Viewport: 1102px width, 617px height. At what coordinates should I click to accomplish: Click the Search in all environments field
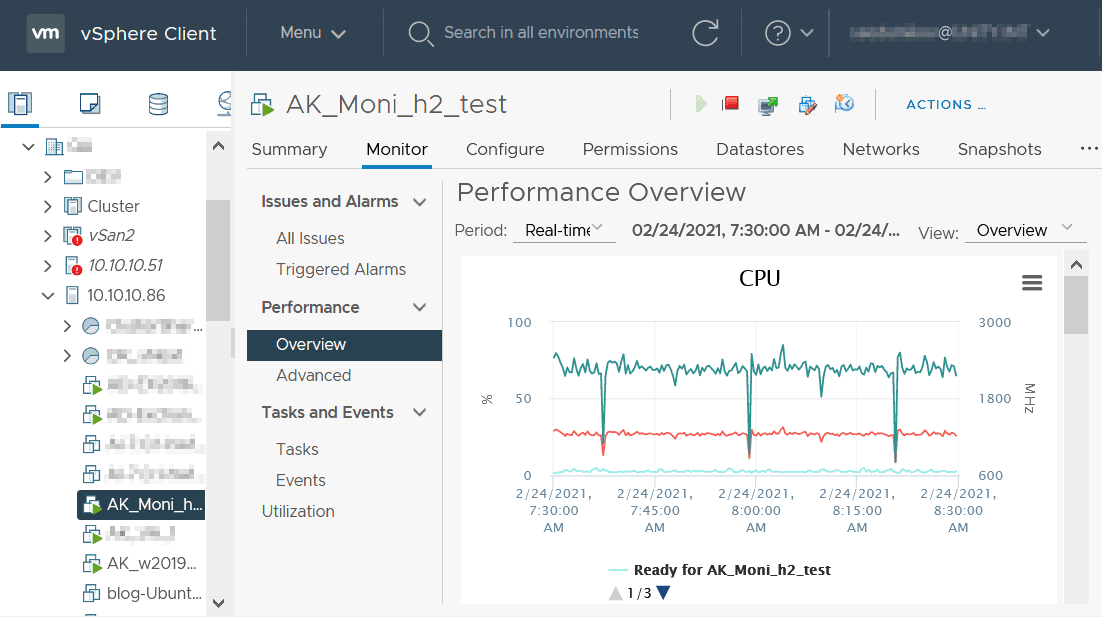pos(540,33)
